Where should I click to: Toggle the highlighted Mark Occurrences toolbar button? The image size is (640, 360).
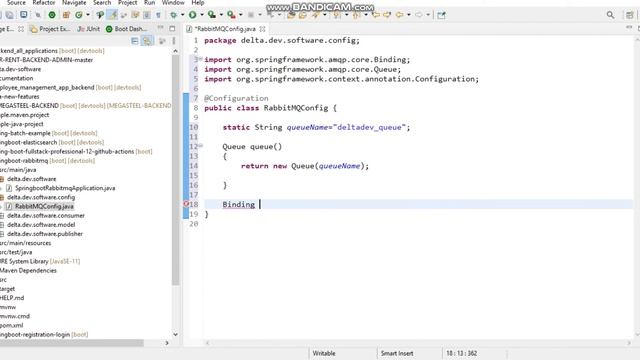pos(112,15)
